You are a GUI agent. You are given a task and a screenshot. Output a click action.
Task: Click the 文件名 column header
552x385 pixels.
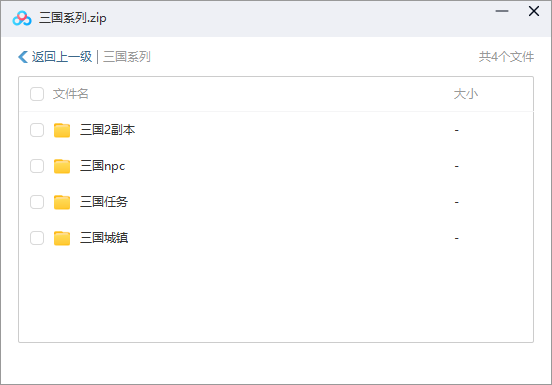70,94
